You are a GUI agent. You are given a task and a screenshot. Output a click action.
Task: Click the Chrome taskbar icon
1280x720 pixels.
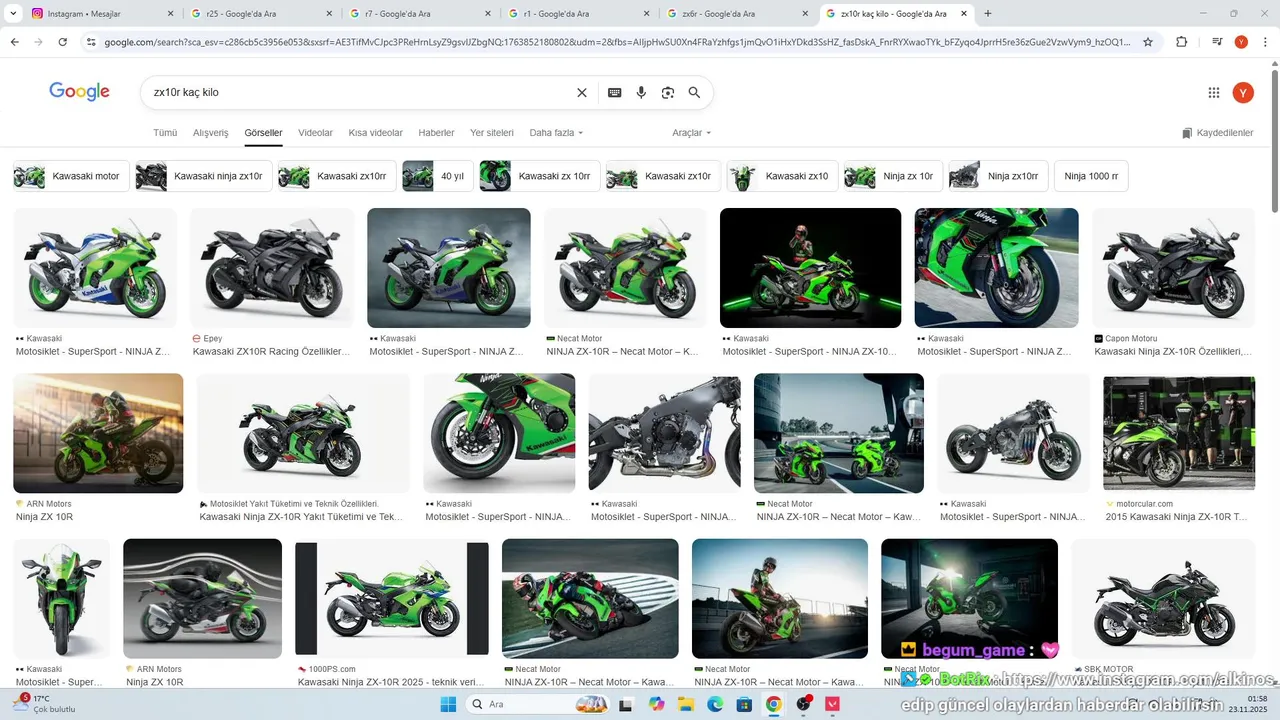(774, 704)
